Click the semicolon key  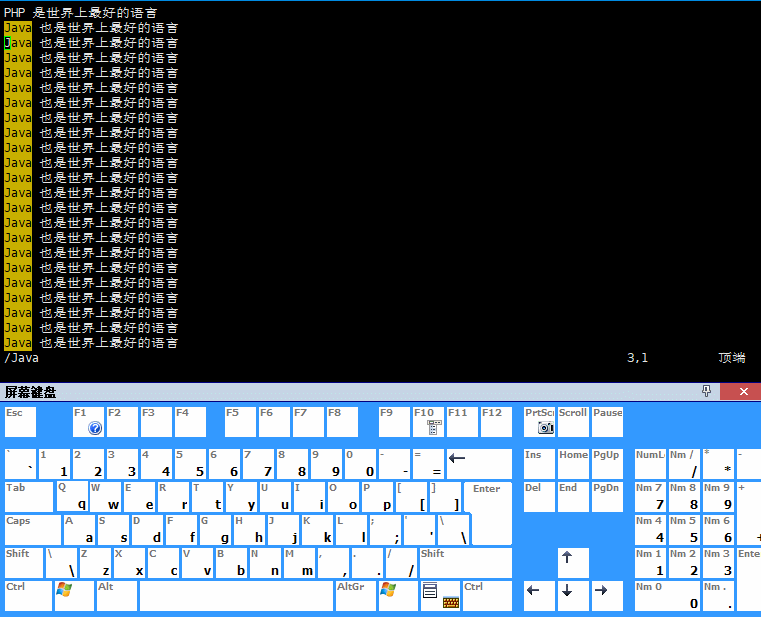[385, 530]
